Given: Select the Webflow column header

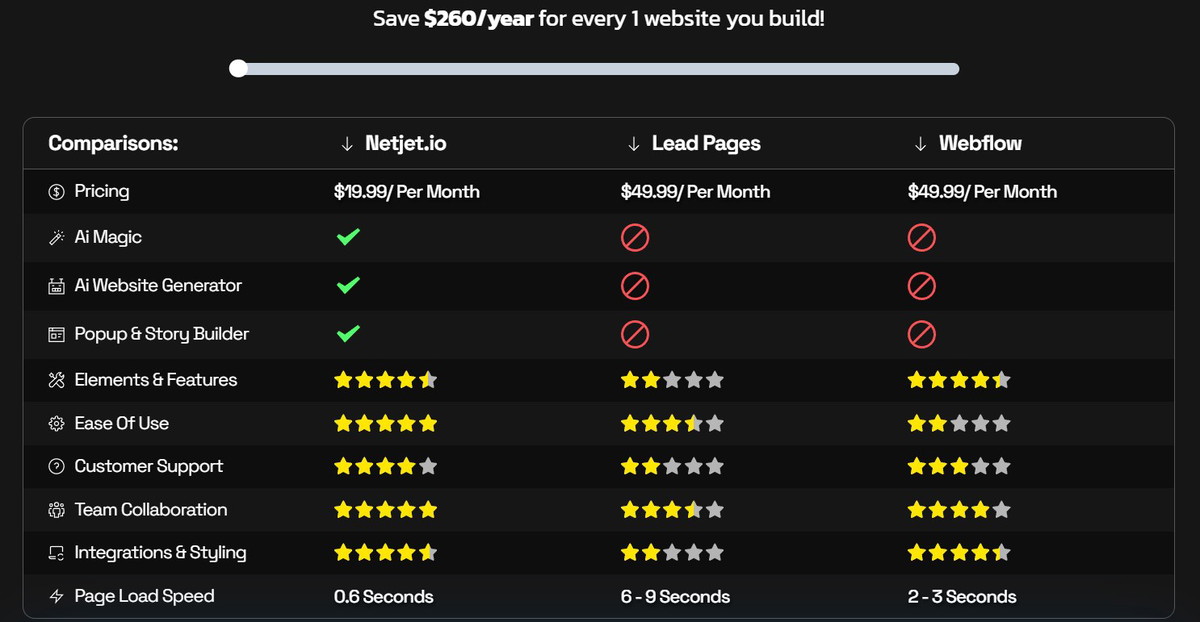Looking at the screenshot, I should pos(980,144).
